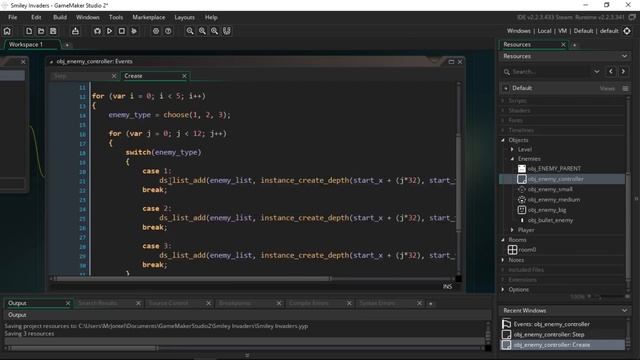Start the debugger with the bug icon
Screen dimensions: 640x360
(97, 31)
